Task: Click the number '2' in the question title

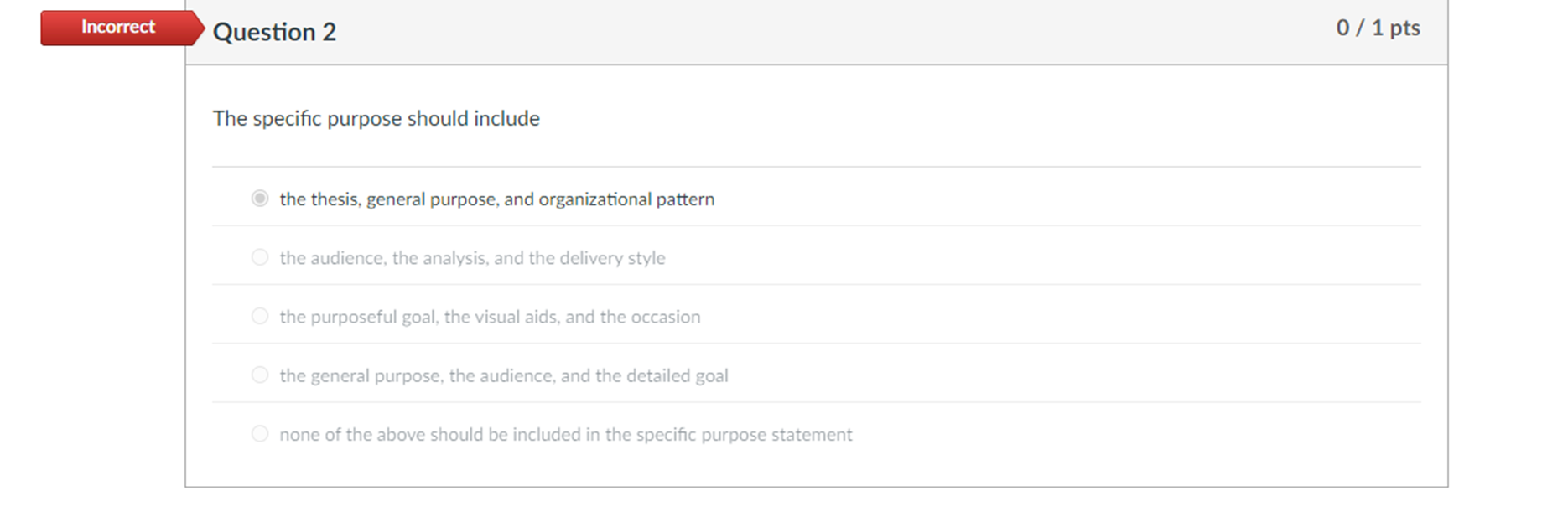Action: 329,32
